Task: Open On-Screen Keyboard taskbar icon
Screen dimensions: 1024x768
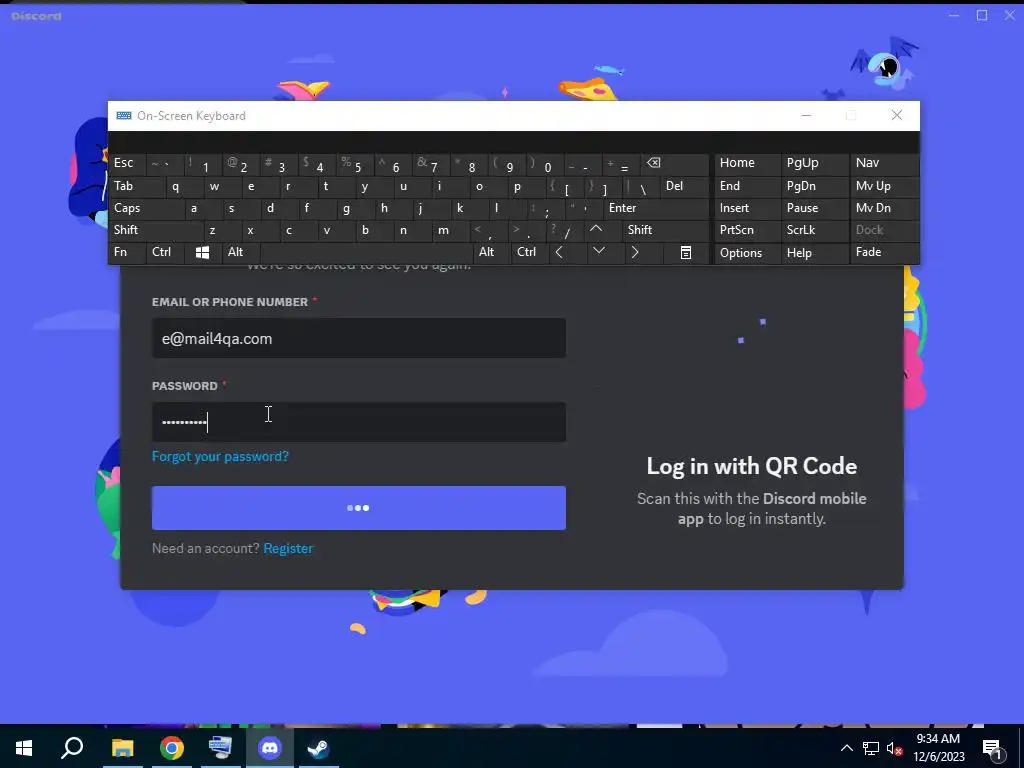Action: tap(220, 748)
